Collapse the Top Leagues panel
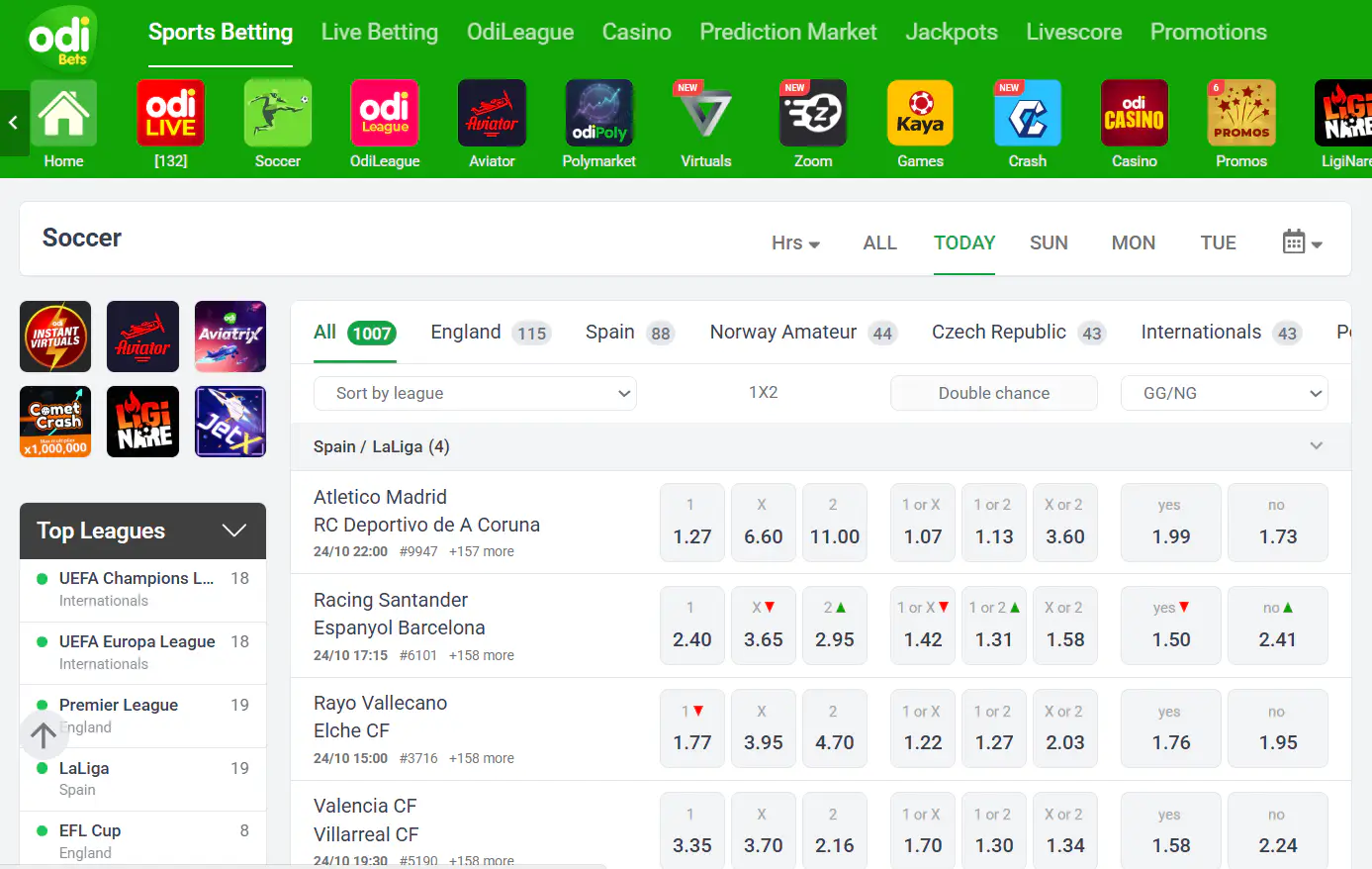The image size is (1372, 869). pos(233,531)
